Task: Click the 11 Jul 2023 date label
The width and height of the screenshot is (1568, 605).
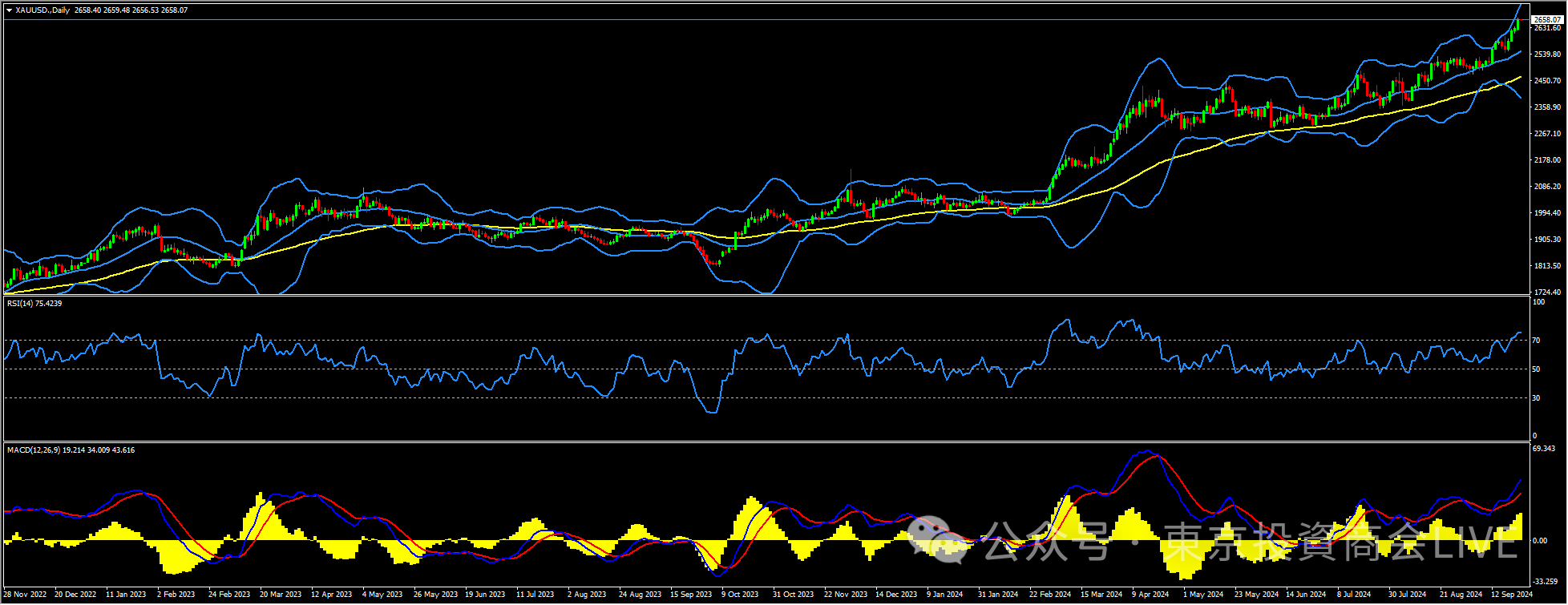Action: [x=535, y=595]
